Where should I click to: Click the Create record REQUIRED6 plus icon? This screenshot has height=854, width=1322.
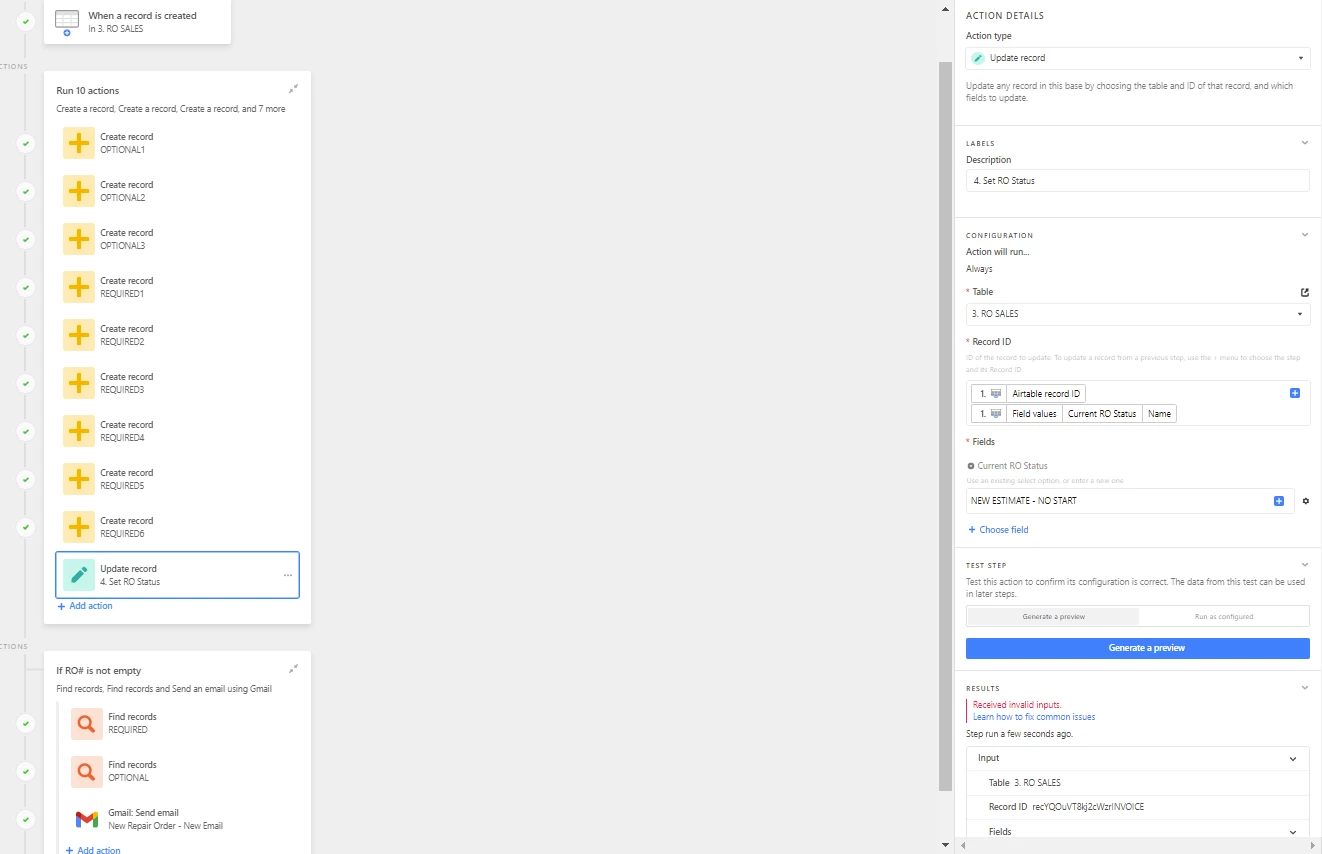tap(79, 527)
